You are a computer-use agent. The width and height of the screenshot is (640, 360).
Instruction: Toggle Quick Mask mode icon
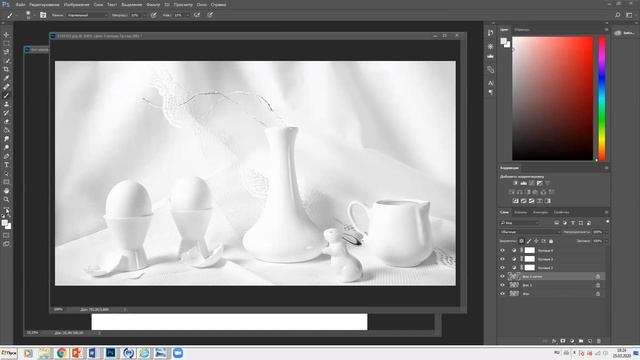tap(6, 236)
